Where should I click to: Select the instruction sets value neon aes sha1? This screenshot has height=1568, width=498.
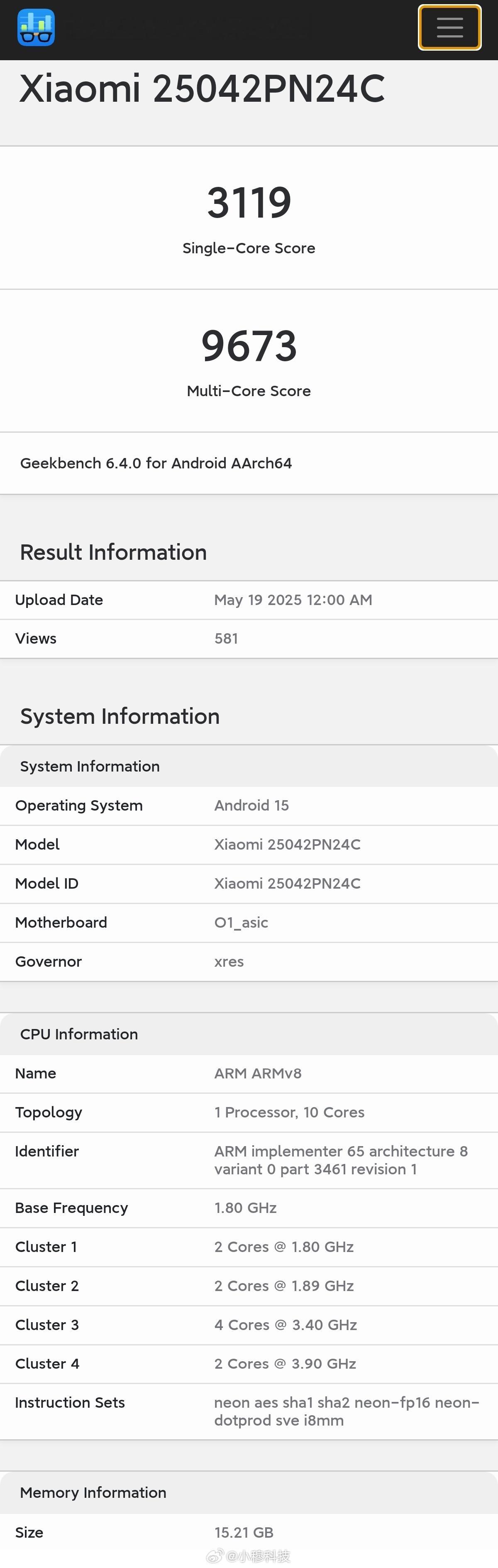coord(347,1411)
